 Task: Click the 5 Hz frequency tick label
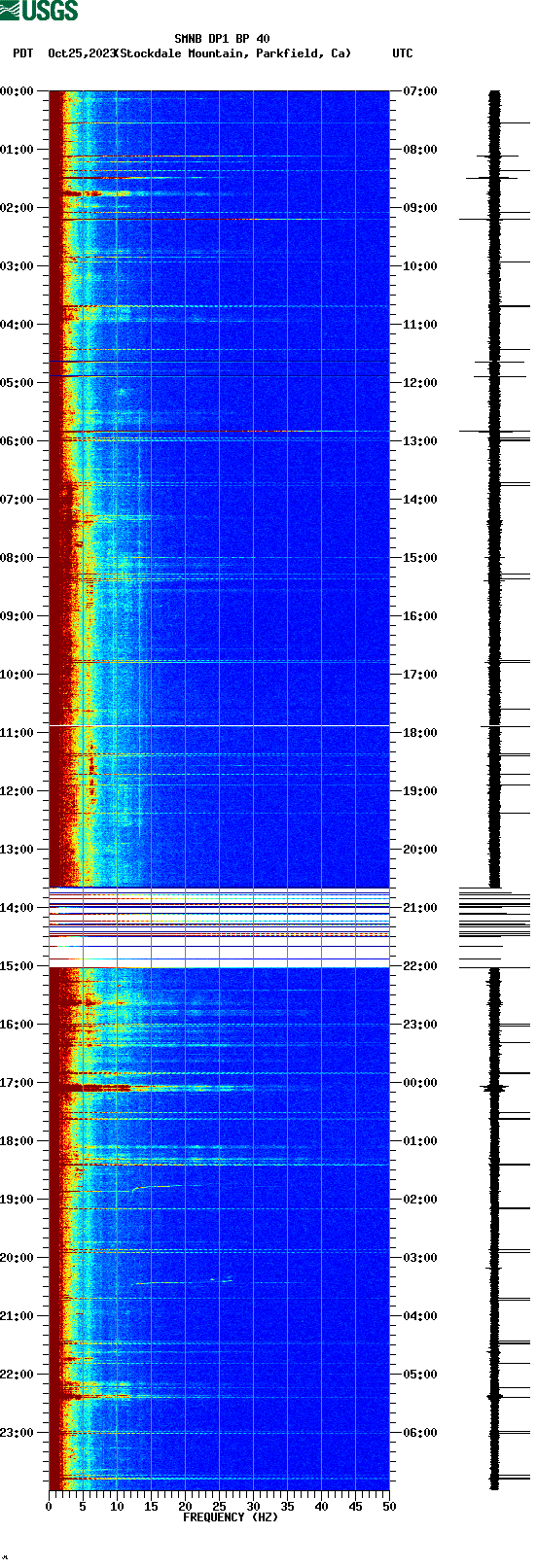pos(83,1507)
